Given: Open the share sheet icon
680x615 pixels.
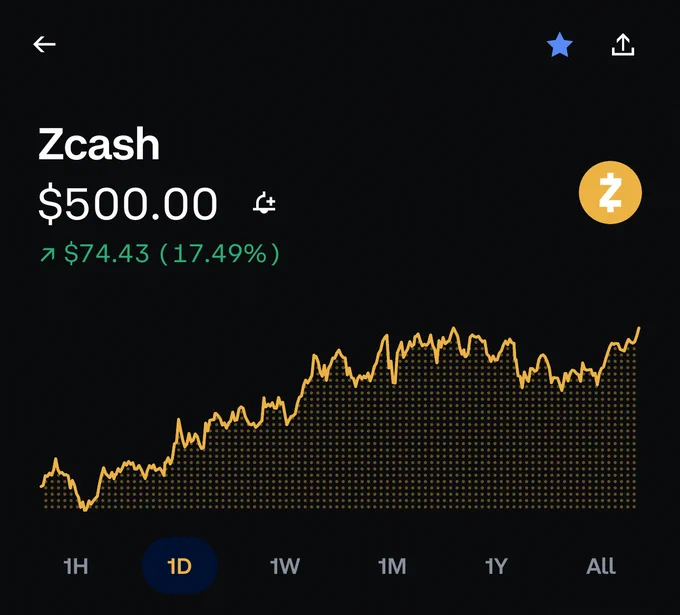Looking at the screenshot, I should 623,45.
